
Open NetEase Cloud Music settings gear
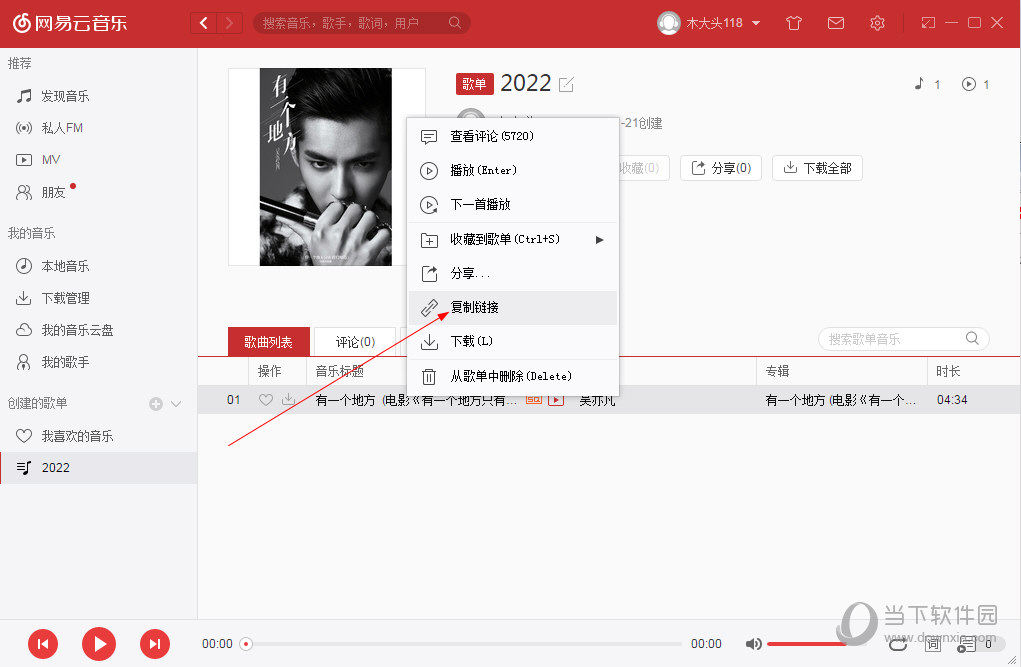[x=877, y=22]
